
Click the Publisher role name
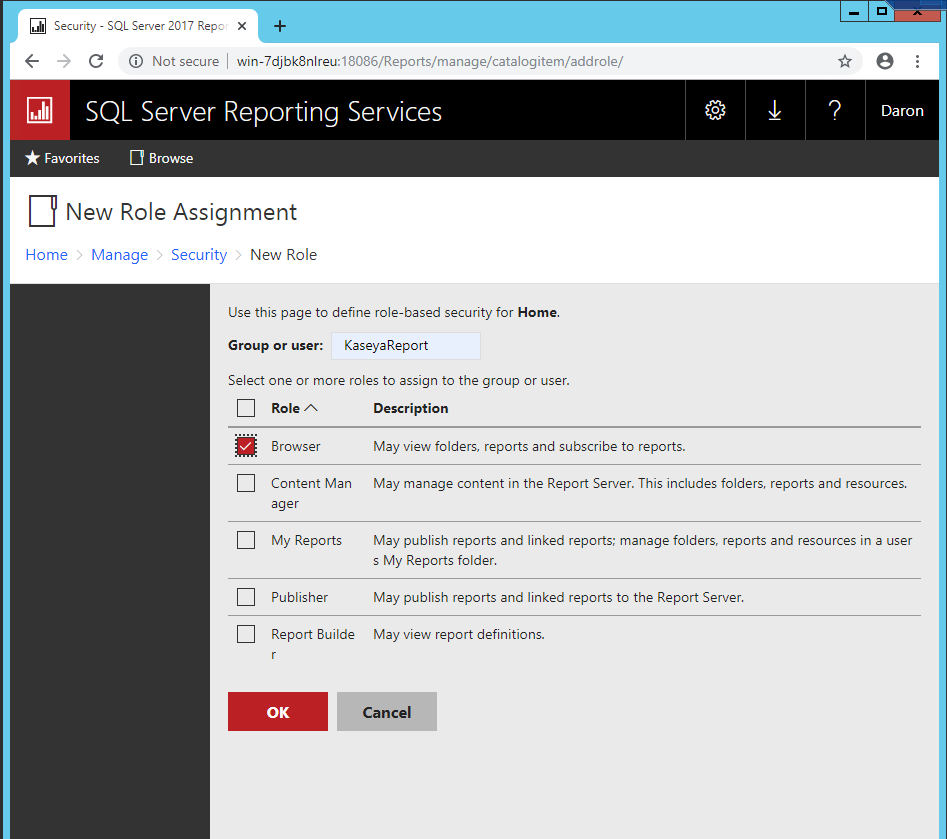click(x=300, y=597)
